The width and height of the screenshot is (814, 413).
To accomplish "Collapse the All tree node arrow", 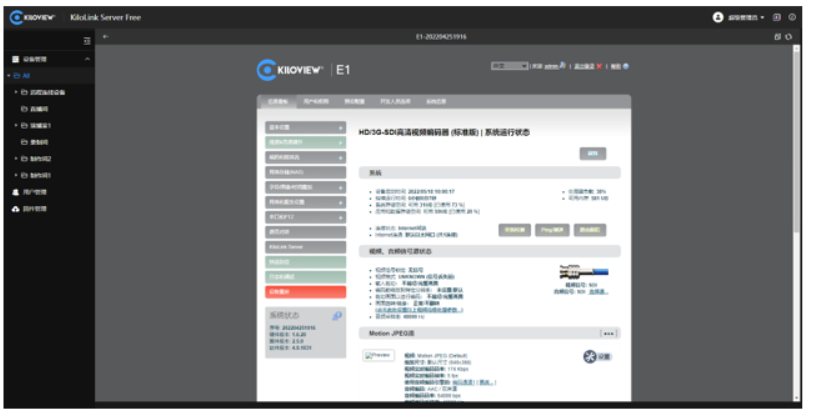I will [x=9, y=76].
